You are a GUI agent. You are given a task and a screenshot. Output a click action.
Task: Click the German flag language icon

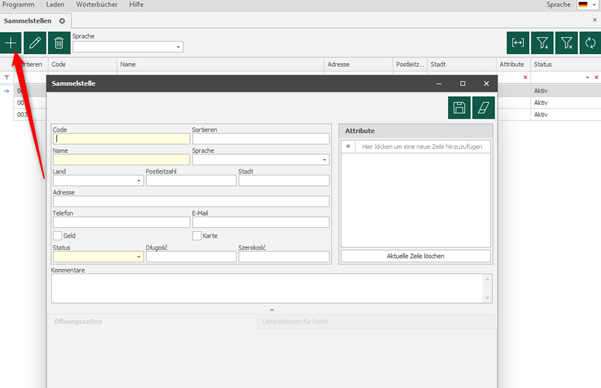583,5
